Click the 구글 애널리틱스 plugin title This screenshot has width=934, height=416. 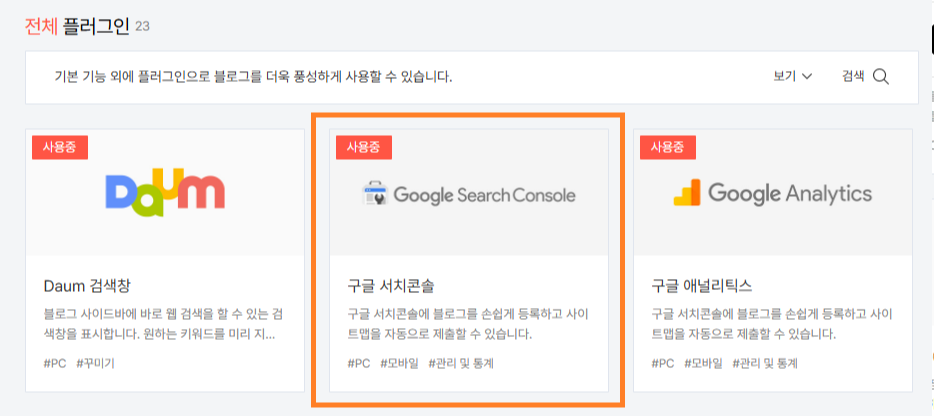tap(702, 286)
